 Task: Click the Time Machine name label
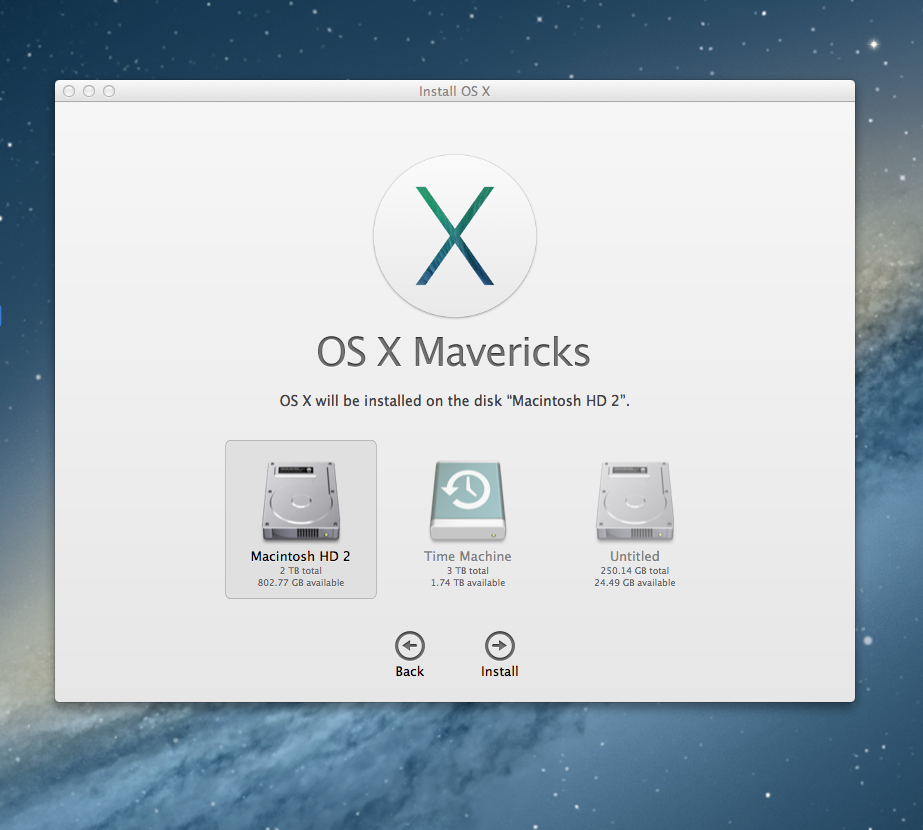click(x=468, y=556)
